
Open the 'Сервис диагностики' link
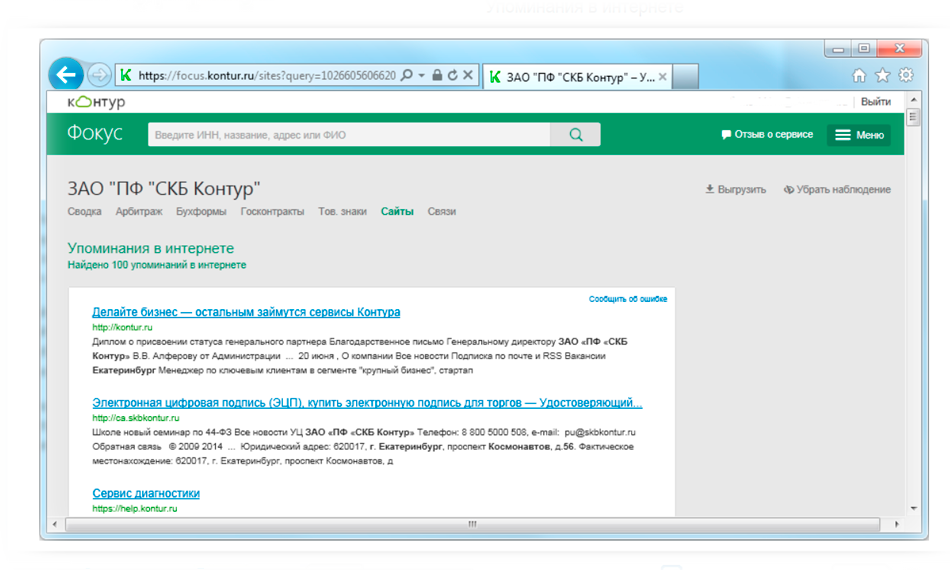(x=146, y=493)
